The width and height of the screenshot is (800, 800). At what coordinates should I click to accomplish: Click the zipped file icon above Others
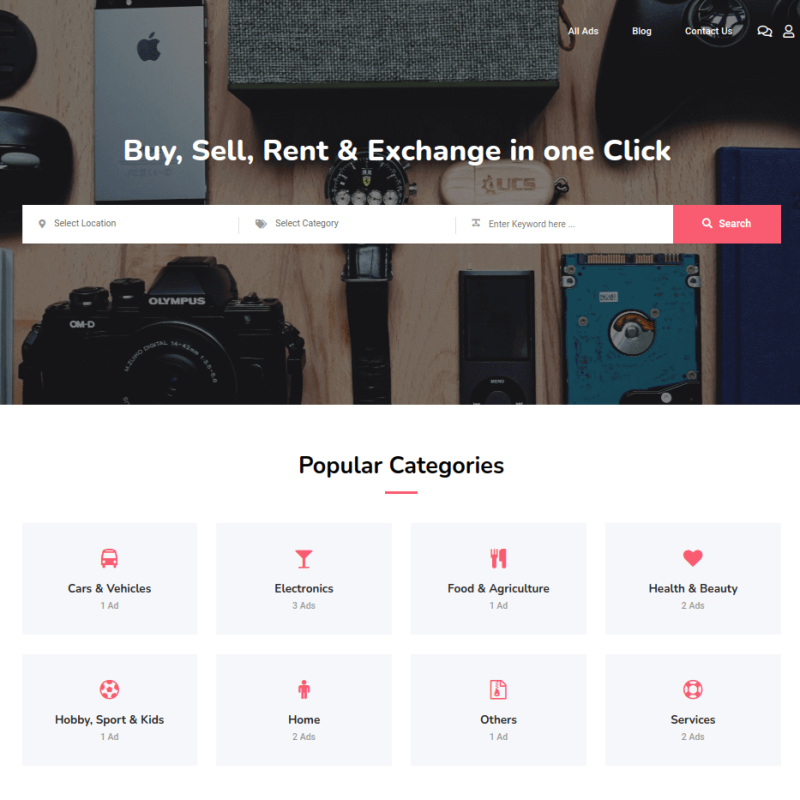[x=498, y=689]
